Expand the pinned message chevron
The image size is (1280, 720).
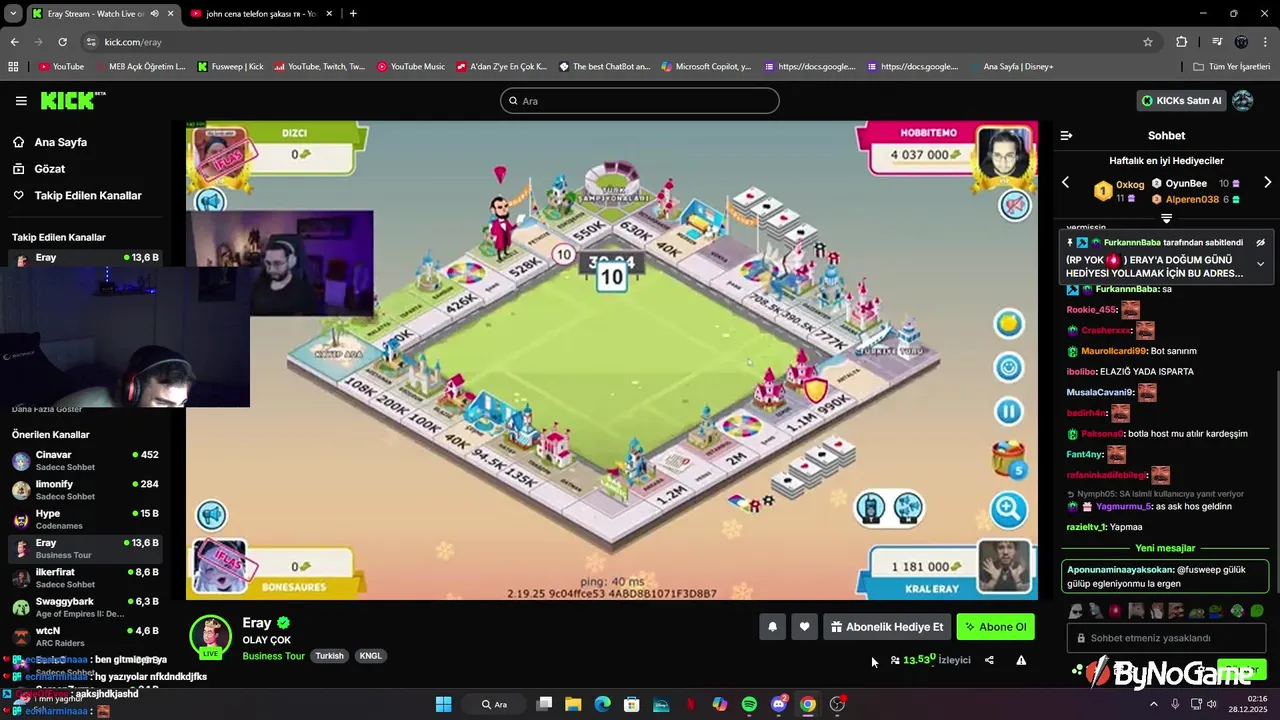(1261, 264)
